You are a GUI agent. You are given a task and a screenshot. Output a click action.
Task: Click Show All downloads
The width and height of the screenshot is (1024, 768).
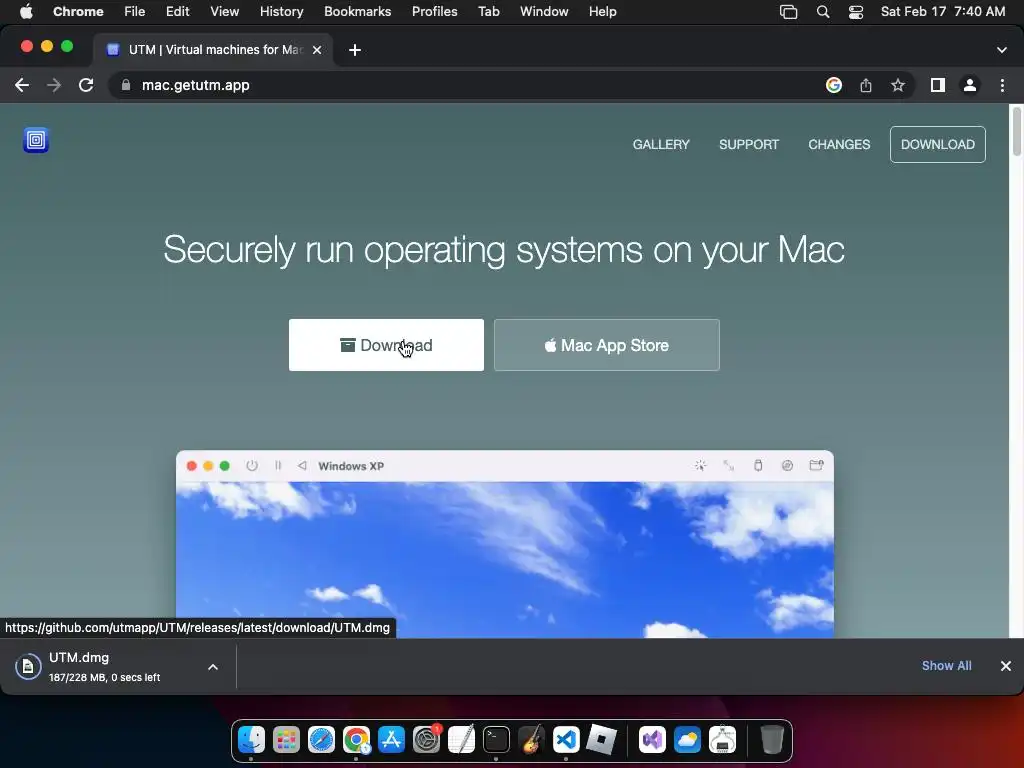point(946,665)
